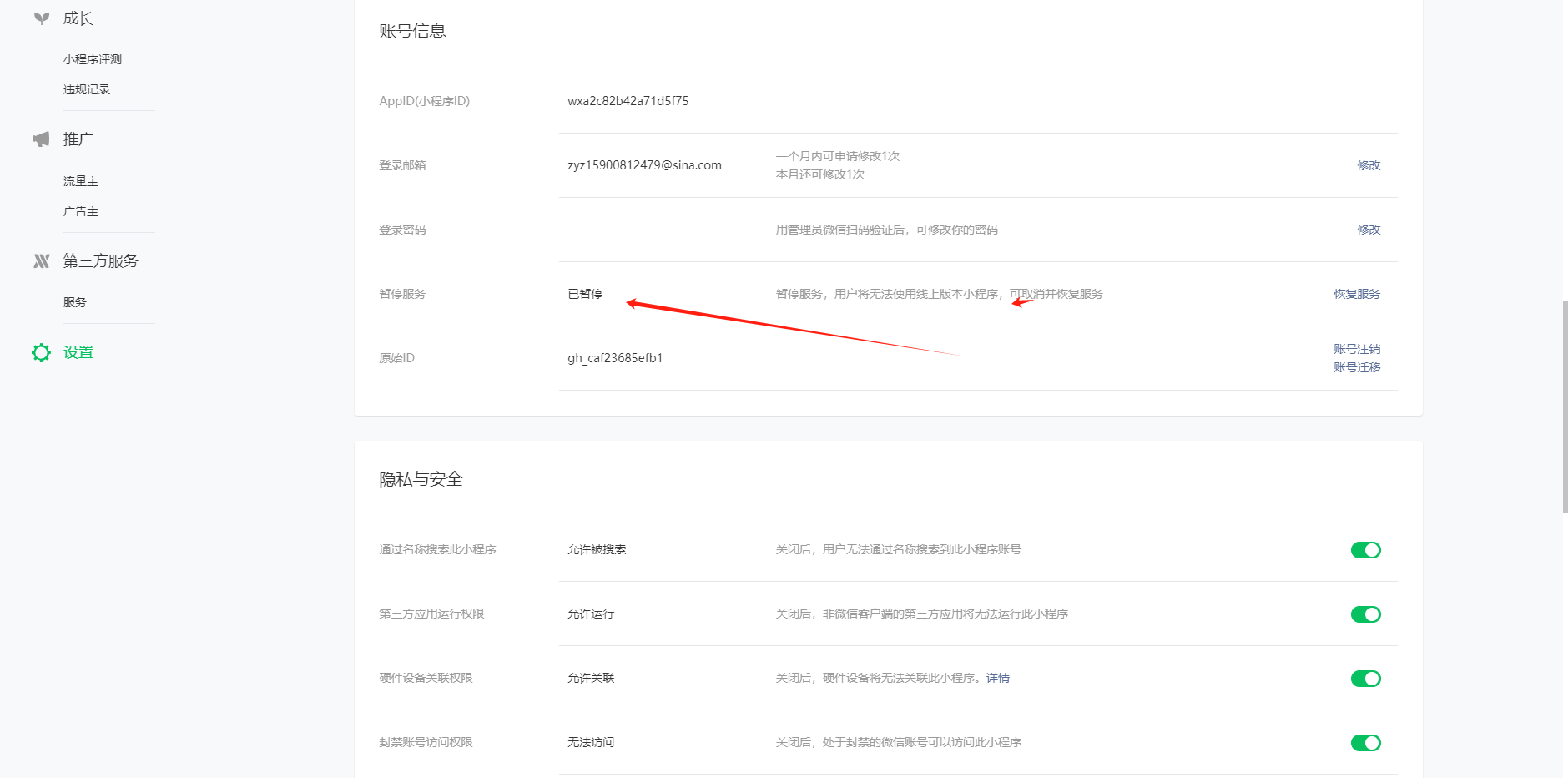Click the megaphone icon beside 推广

(42, 139)
